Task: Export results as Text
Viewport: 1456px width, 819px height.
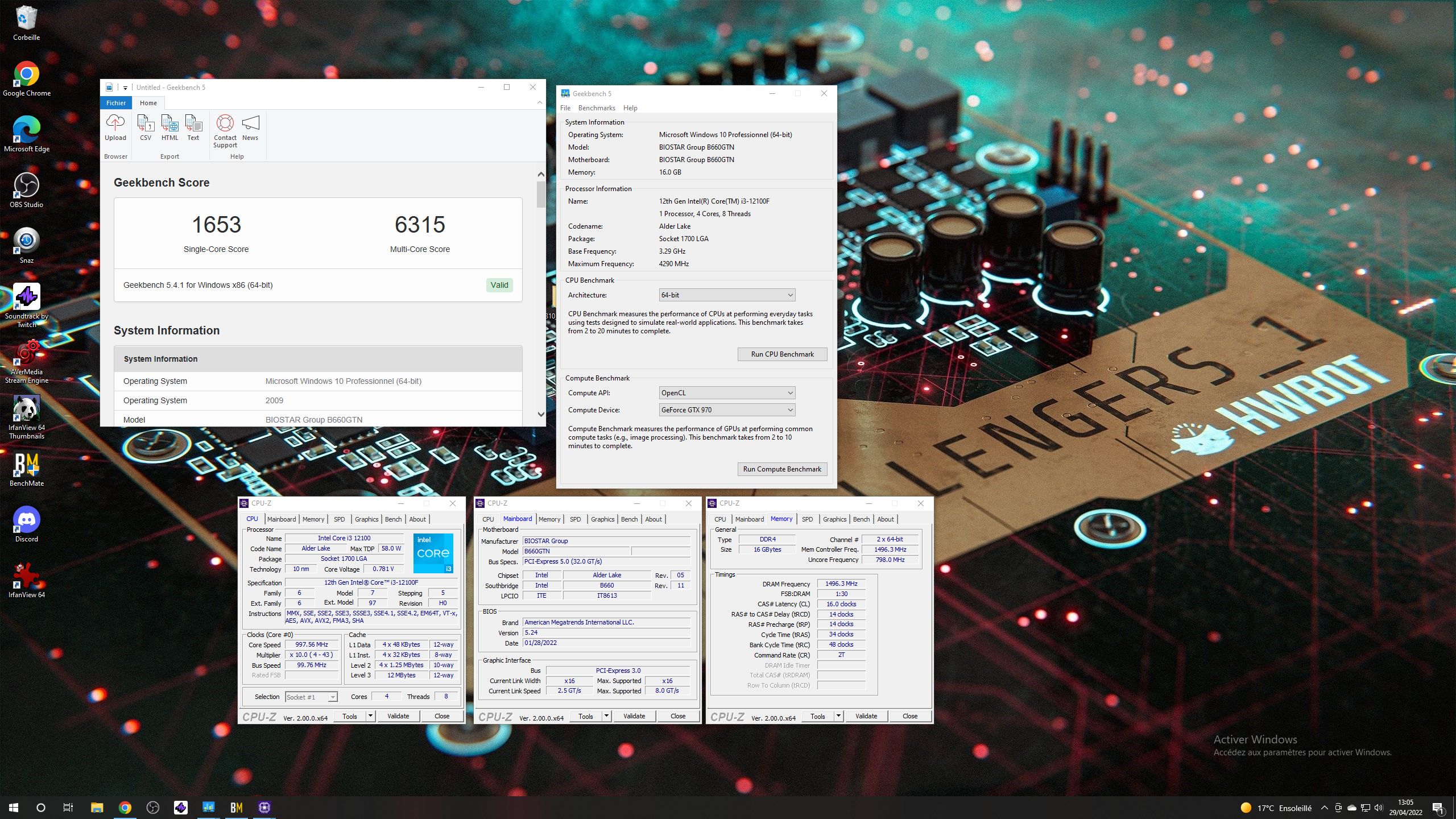Action: click(193, 127)
